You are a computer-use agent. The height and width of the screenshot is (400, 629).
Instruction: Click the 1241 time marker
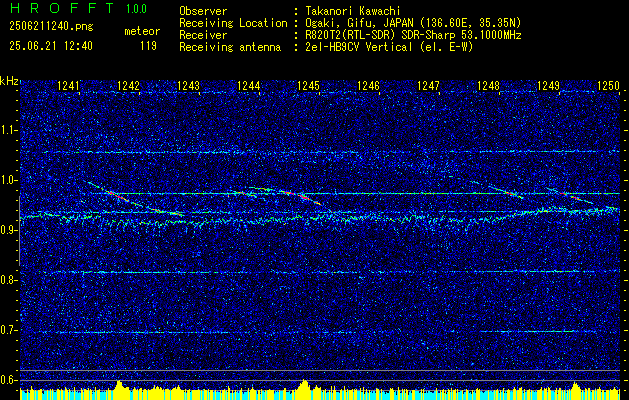[69, 85]
